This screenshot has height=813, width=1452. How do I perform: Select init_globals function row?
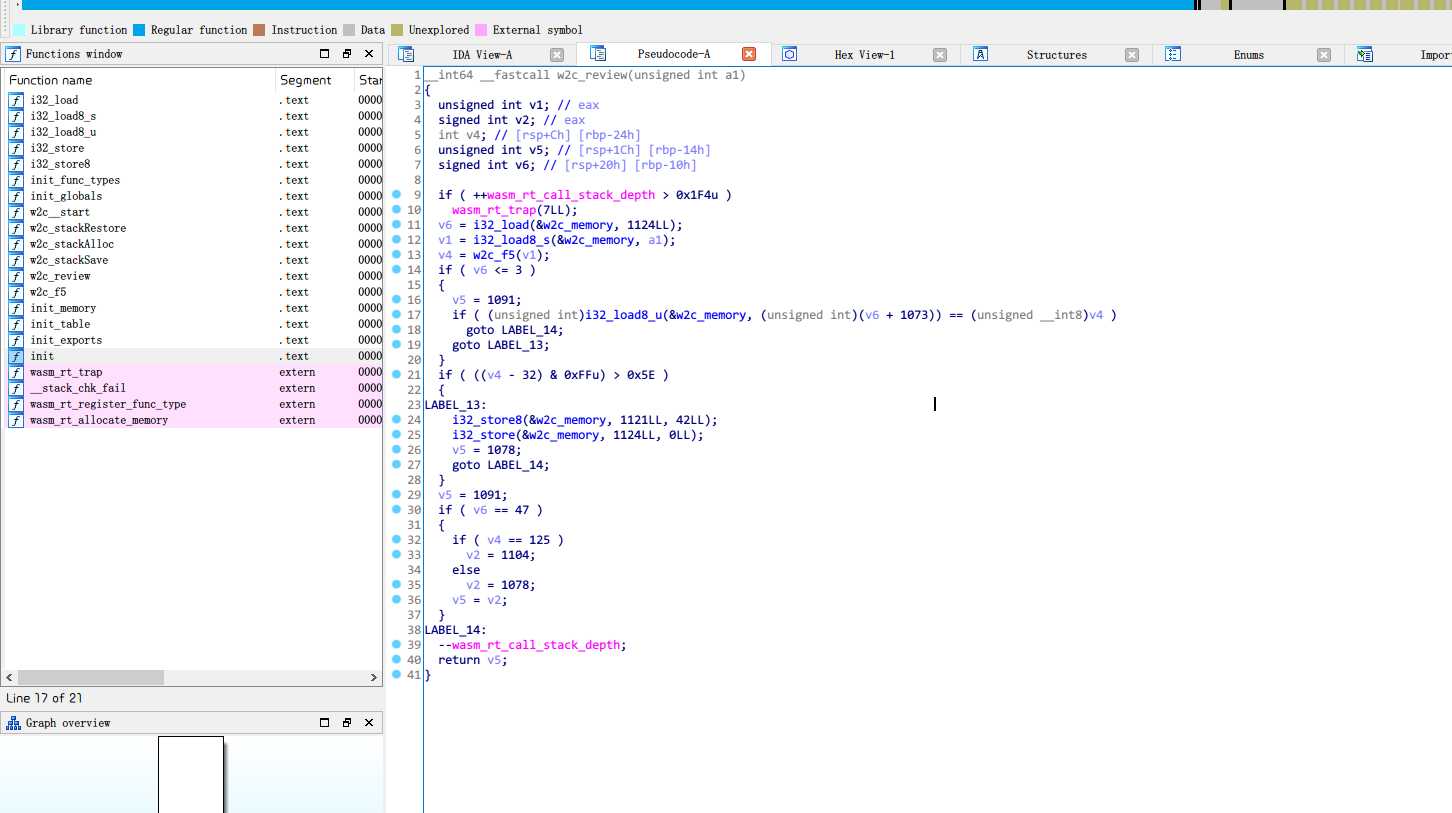(x=194, y=196)
